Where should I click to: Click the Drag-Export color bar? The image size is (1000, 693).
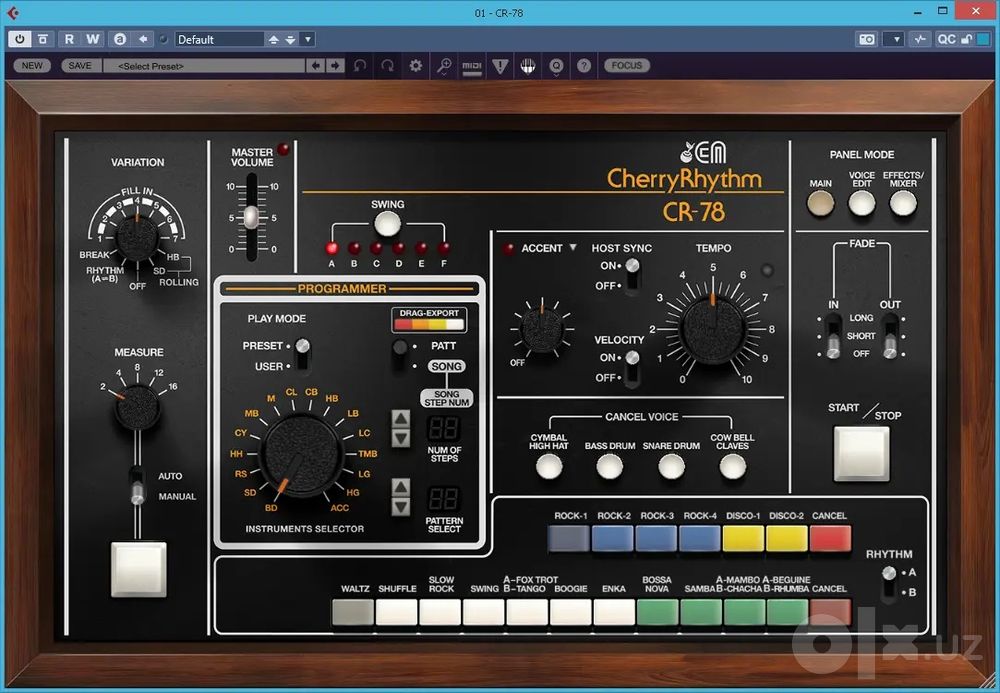[x=429, y=324]
